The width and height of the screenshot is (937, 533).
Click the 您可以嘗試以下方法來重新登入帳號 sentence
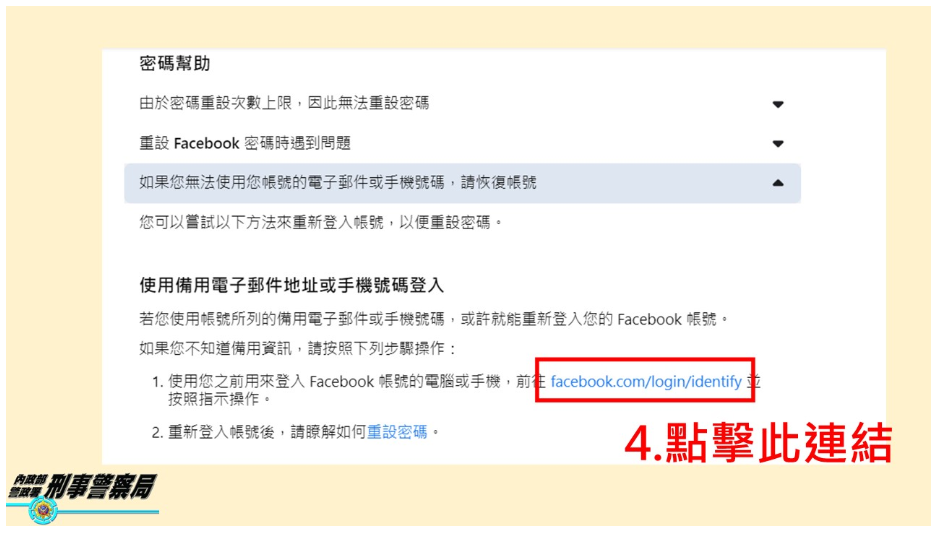click(321, 223)
